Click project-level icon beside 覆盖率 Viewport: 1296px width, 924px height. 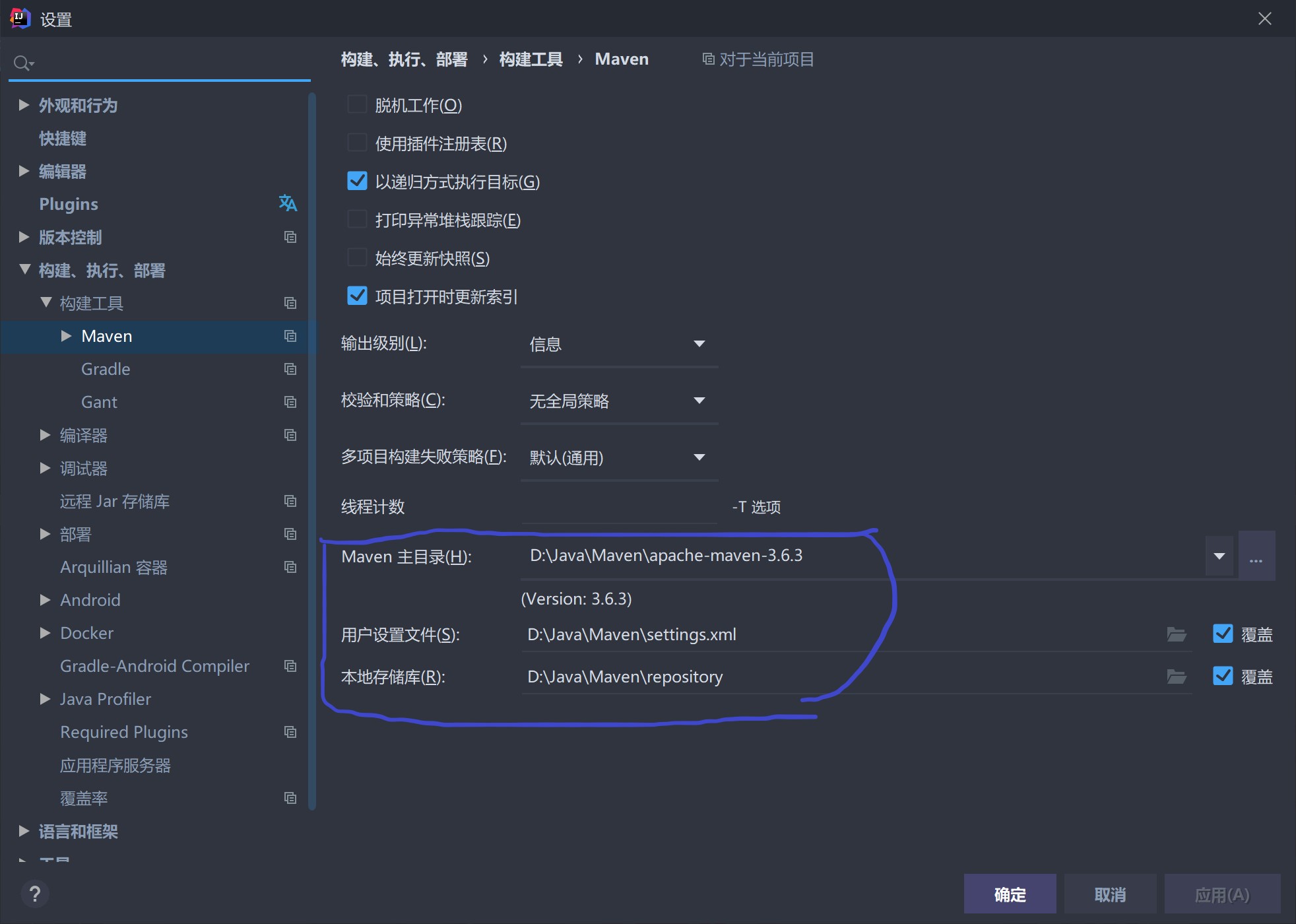290,798
